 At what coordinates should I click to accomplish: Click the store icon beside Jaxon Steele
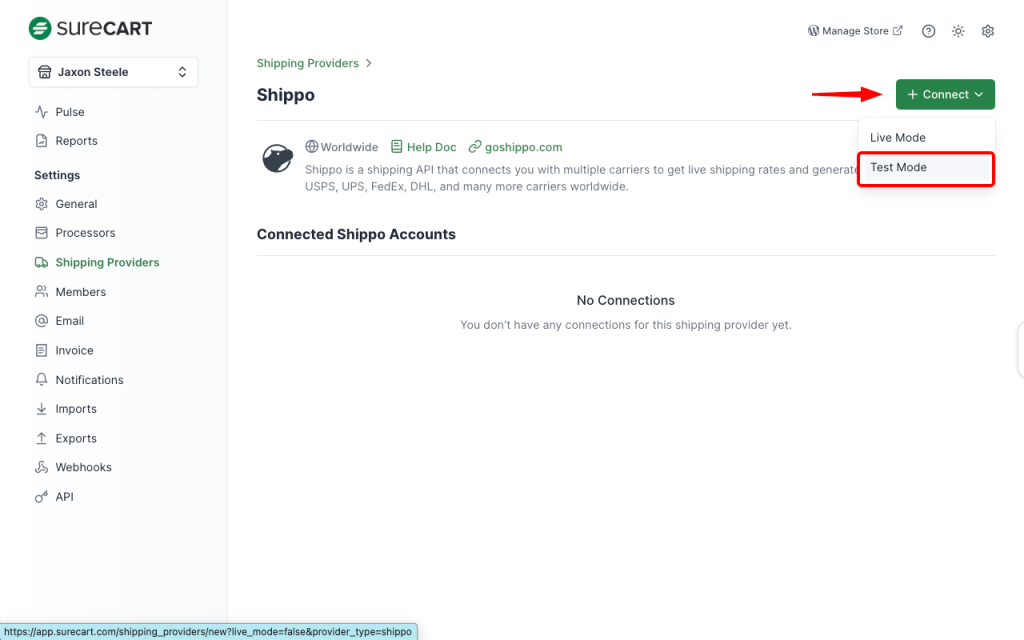pyautogui.click(x=44, y=72)
